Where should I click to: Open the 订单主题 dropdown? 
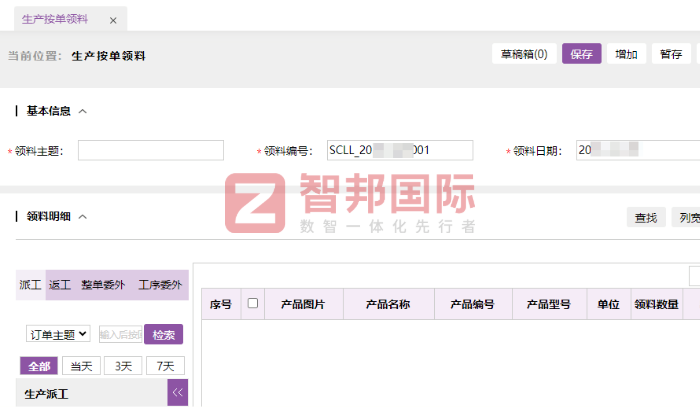(x=58, y=334)
